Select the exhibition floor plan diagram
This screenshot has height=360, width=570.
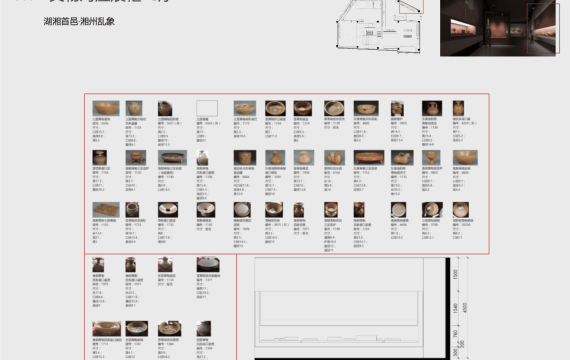pos(379,26)
